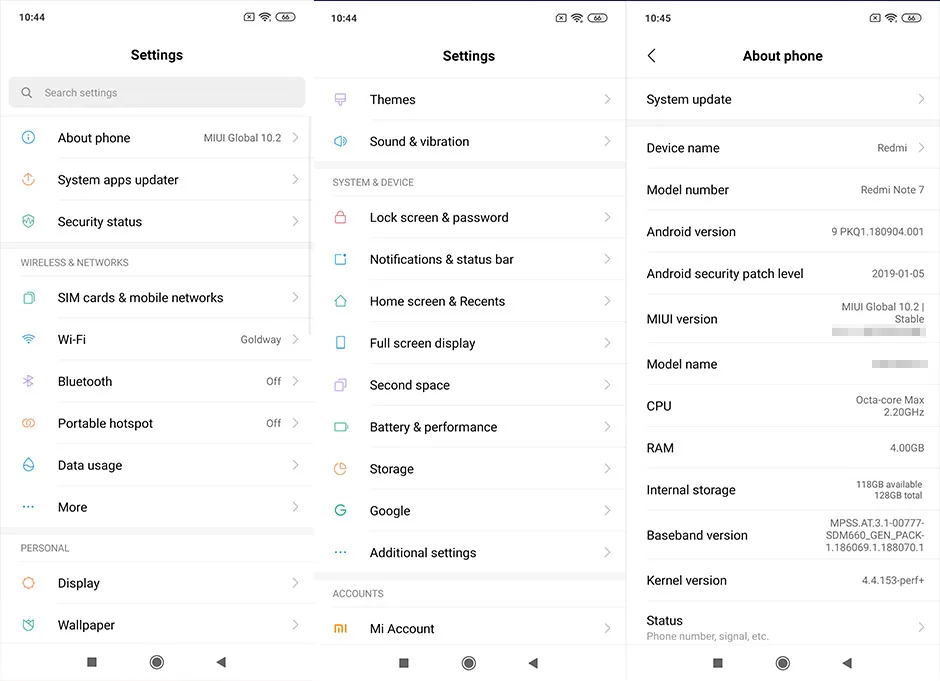Tap the Themes brush icon
This screenshot has height=681, width=940.
pyautogui.click(x=341, y=100)
